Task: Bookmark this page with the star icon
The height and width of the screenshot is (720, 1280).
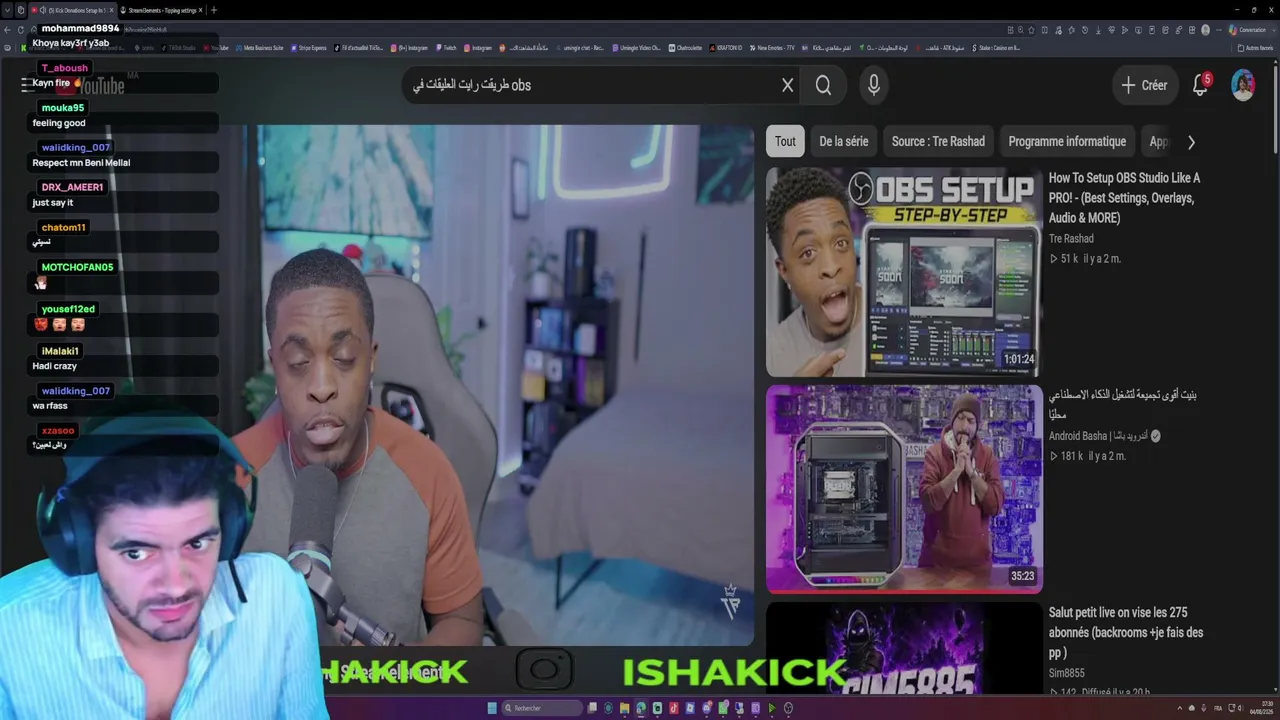Action: [1031, 30]
